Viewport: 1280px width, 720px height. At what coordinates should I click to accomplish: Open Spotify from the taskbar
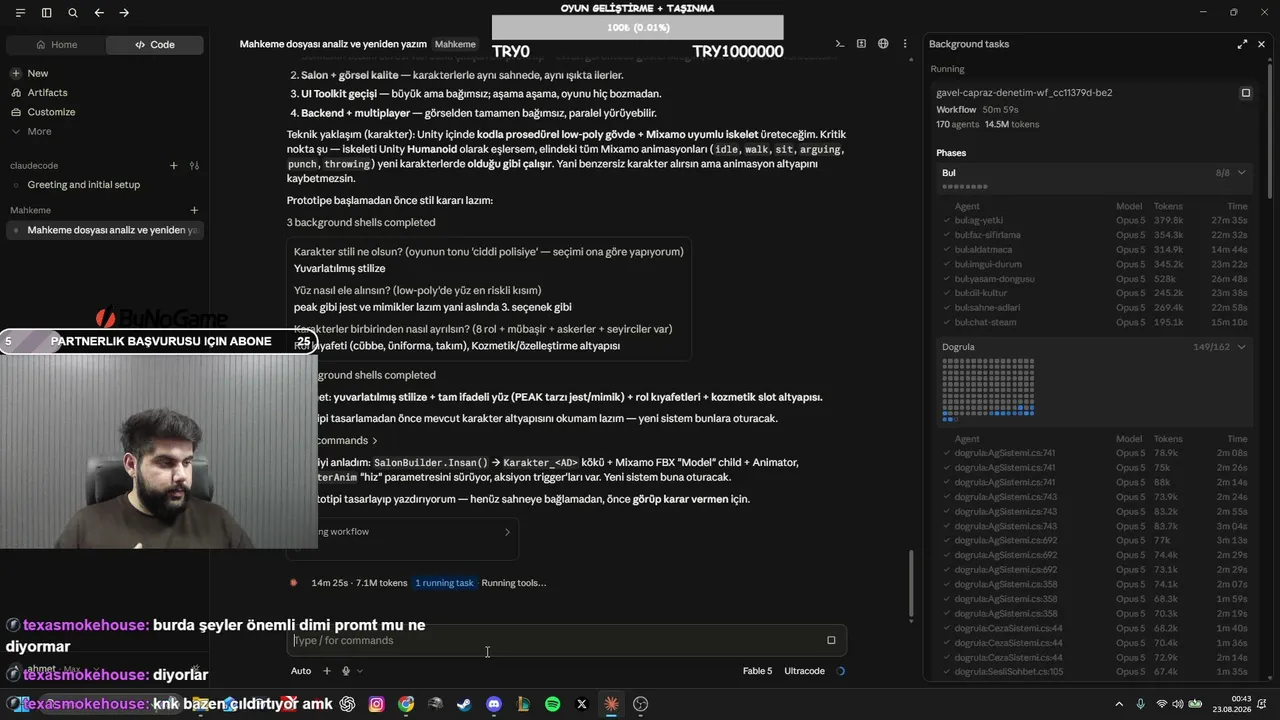coord(552,704)
